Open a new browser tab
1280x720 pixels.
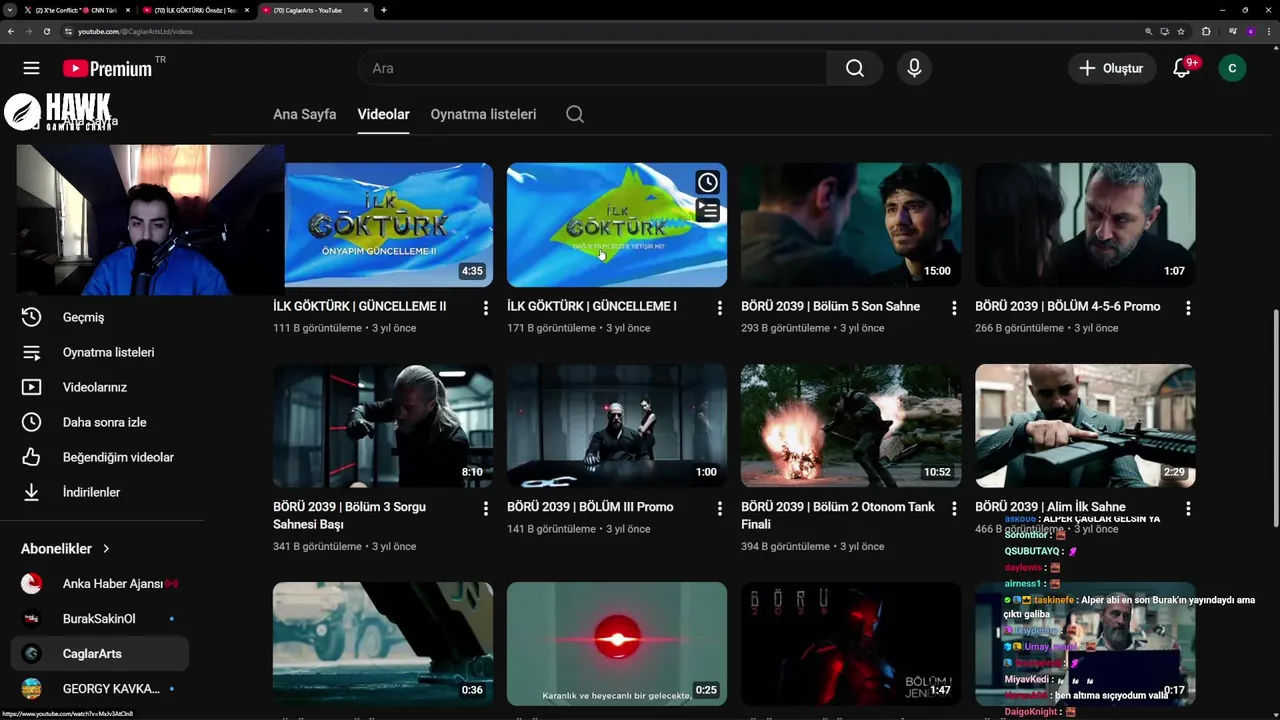click(384, 10)
